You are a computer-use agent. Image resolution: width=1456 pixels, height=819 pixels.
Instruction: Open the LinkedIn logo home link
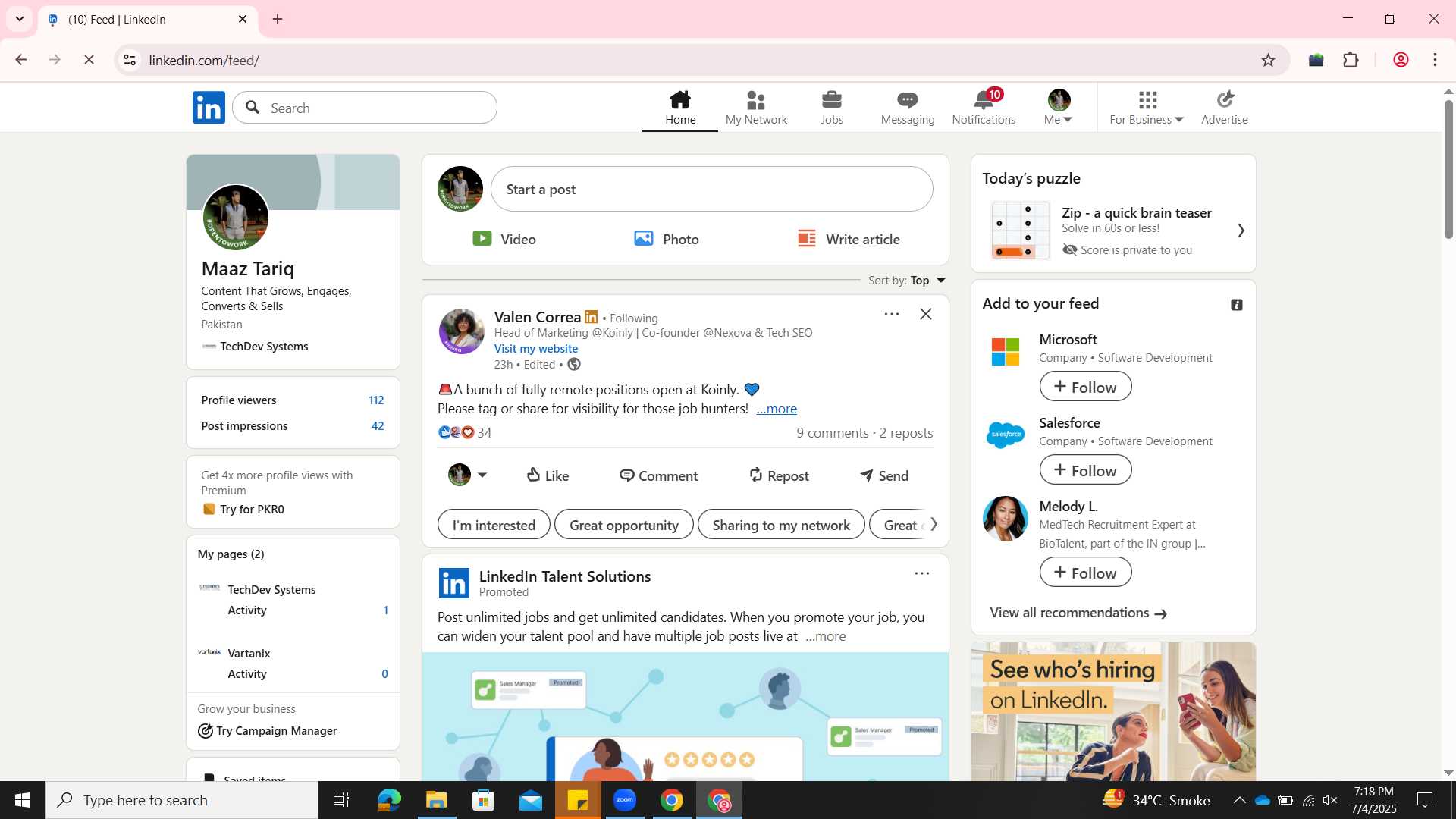(x=209, y=108)
